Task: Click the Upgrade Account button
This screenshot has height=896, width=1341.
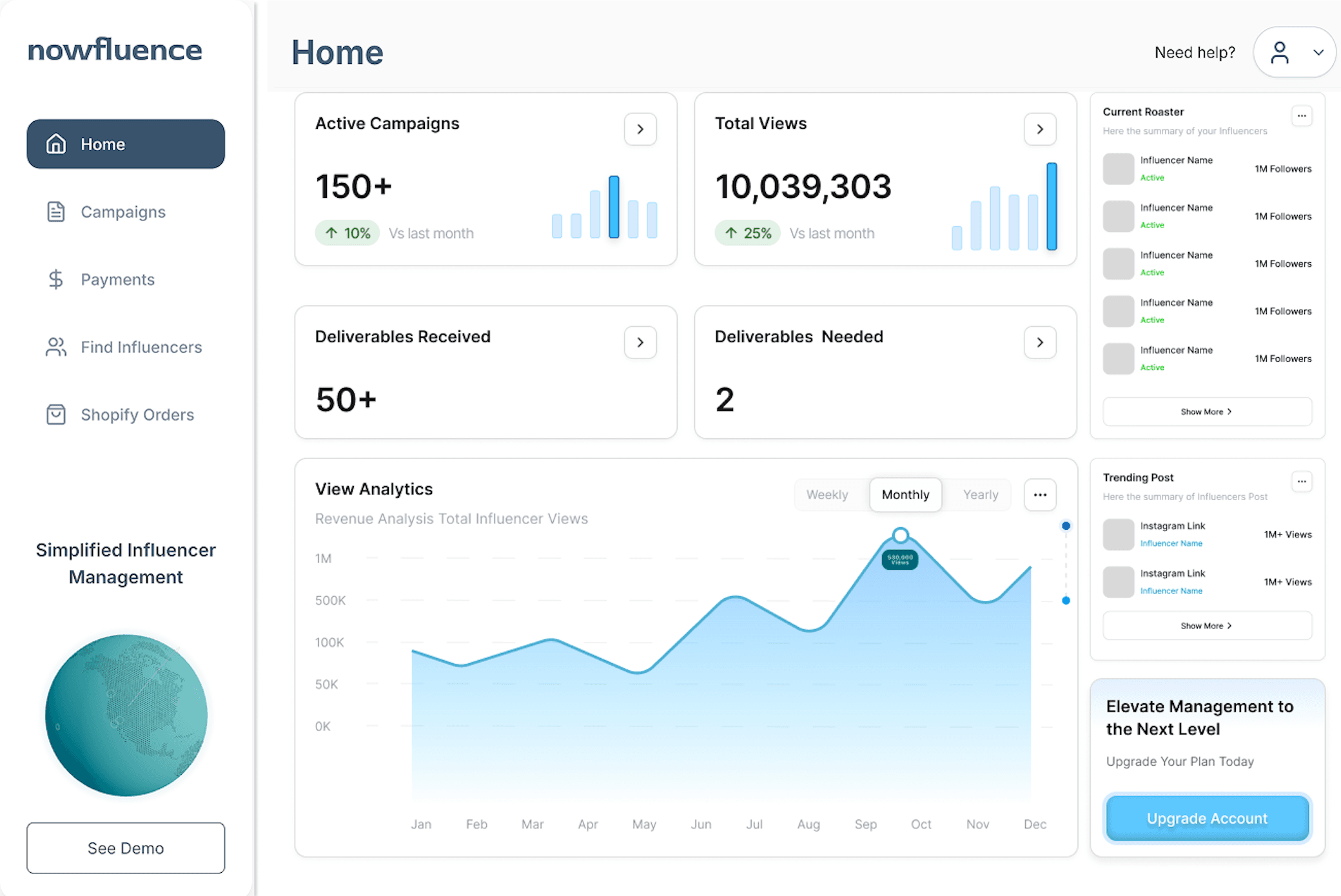Action: pos(1206,817)
